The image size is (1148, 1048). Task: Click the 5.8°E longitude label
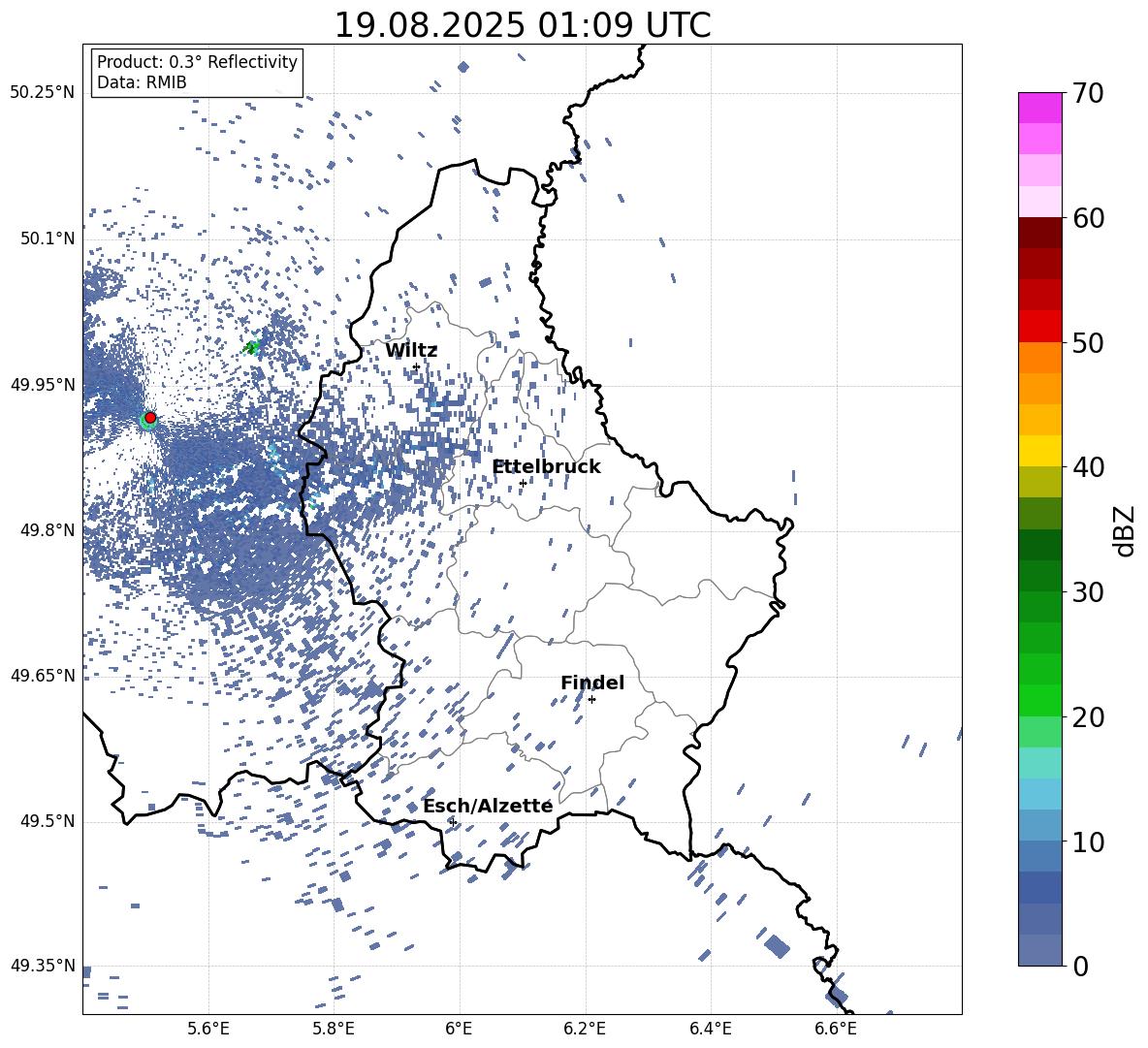click(334, 1029)
